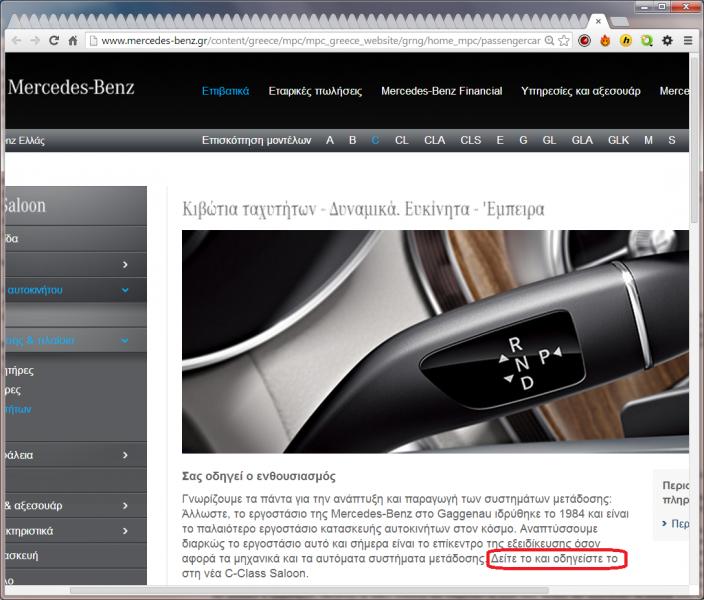
Task: Collapse the '& πλαίσιο' sidebar section chevron
Action: tap(125, 340)
